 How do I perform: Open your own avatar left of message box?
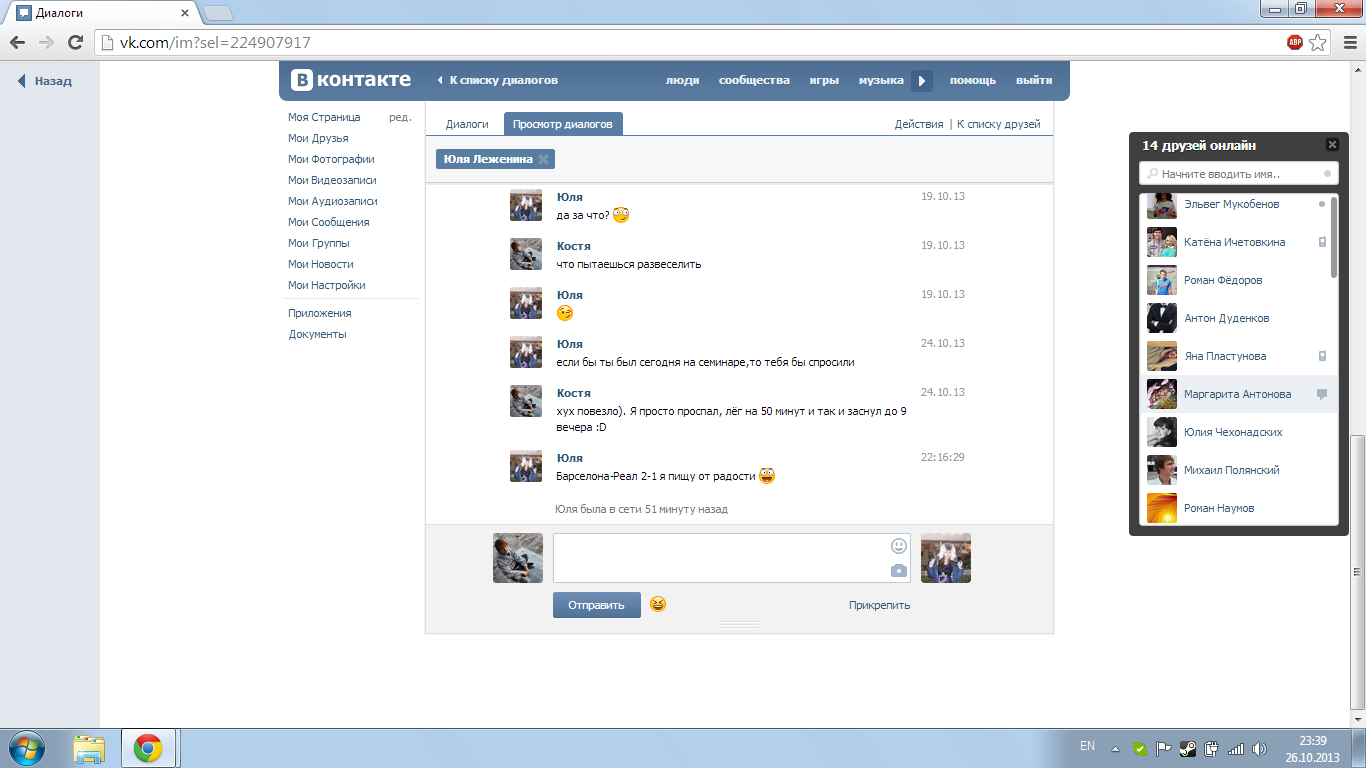(518, 558)
